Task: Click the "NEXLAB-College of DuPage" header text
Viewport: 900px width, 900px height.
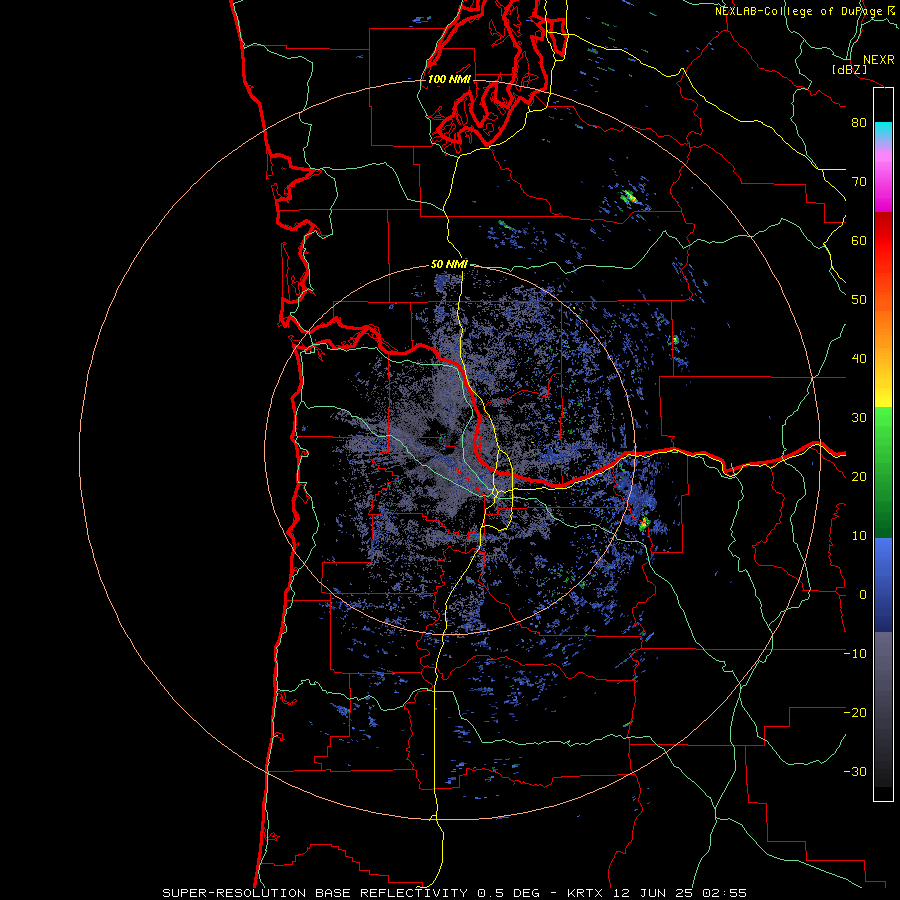Action: pos(798,11)
